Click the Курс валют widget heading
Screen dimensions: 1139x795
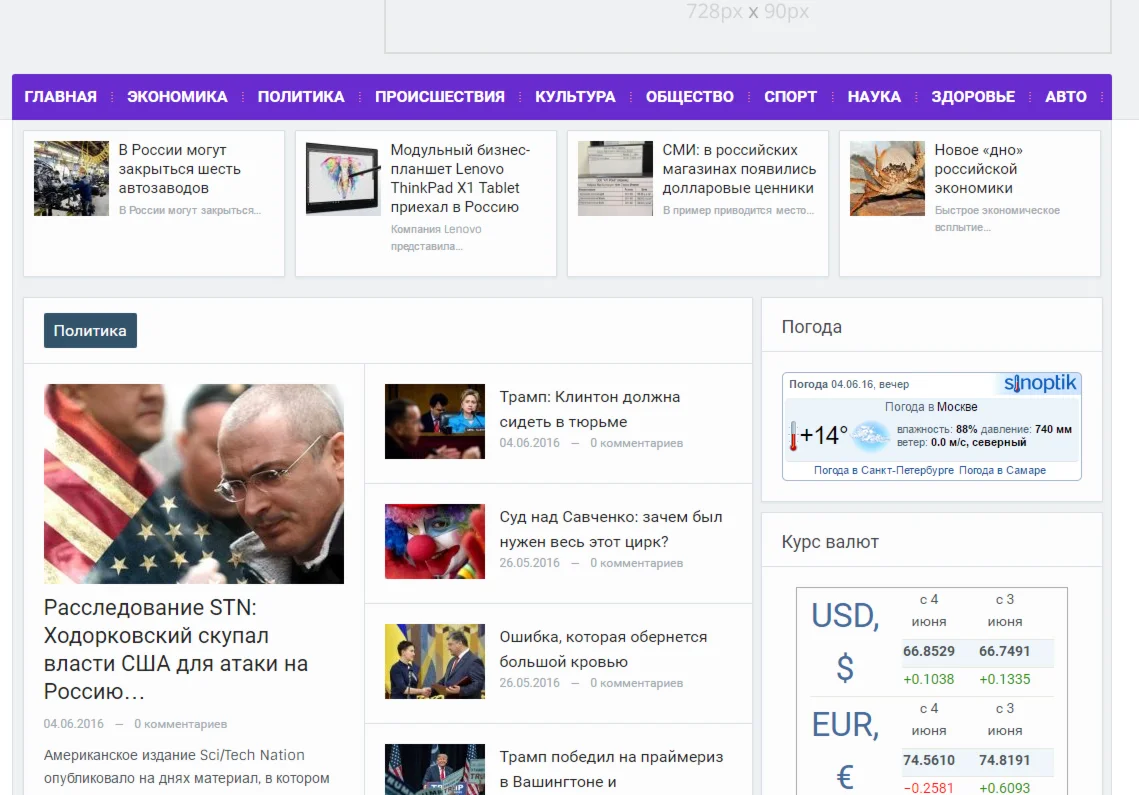[x=830, y=542]
